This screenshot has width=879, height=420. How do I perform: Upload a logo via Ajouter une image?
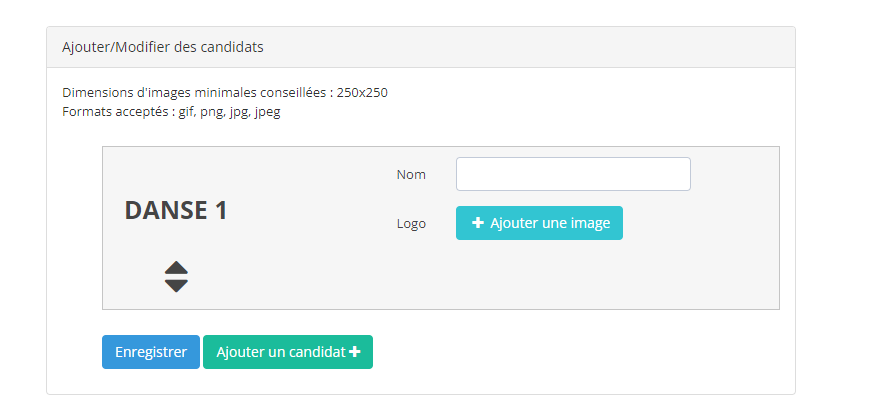point(539,223)
